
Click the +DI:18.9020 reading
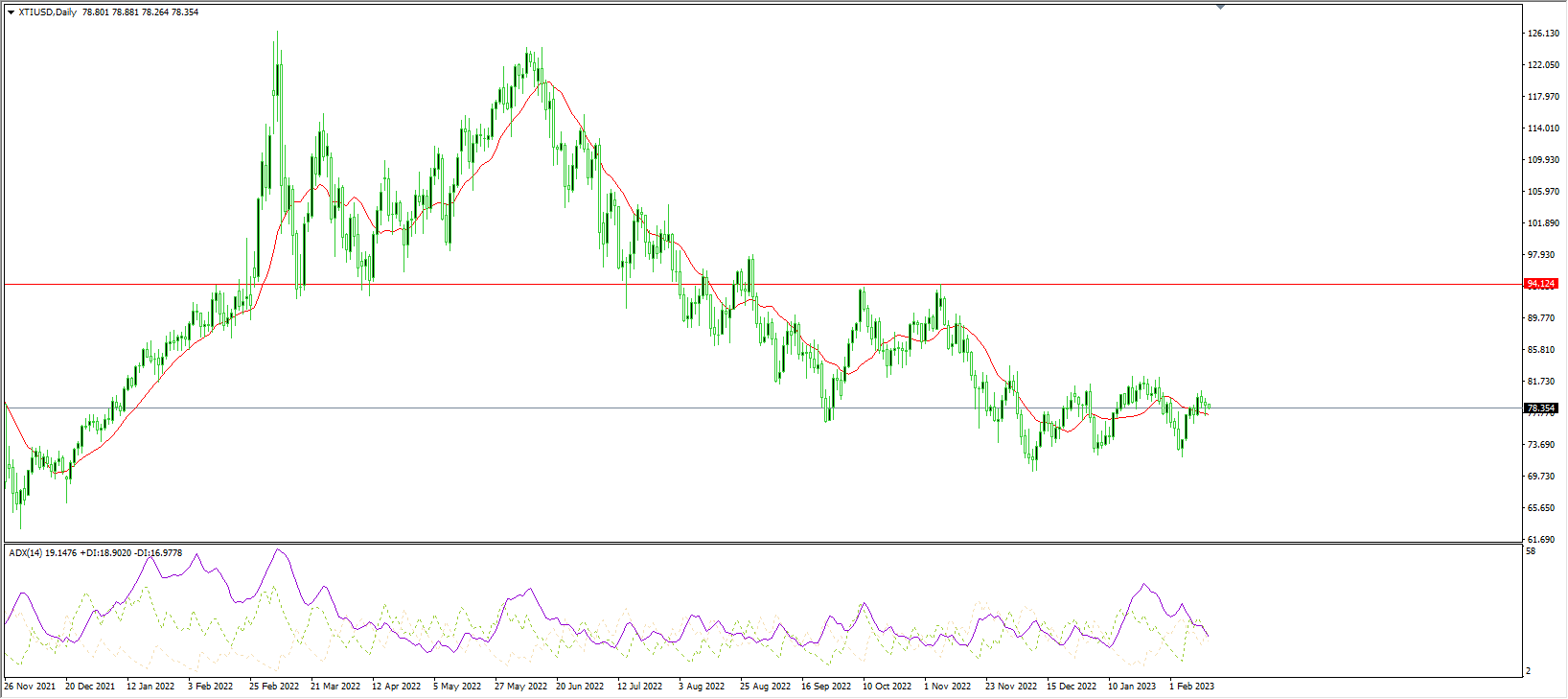[x=105, y=553]
